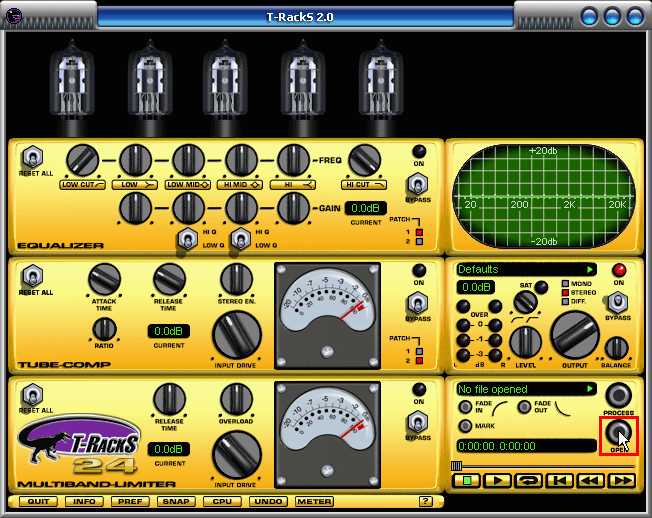Image resolution: width=652 pixels, height=518 pixels.
Task: Click the Hi frequency knob
Action: [x=294, y=160]
